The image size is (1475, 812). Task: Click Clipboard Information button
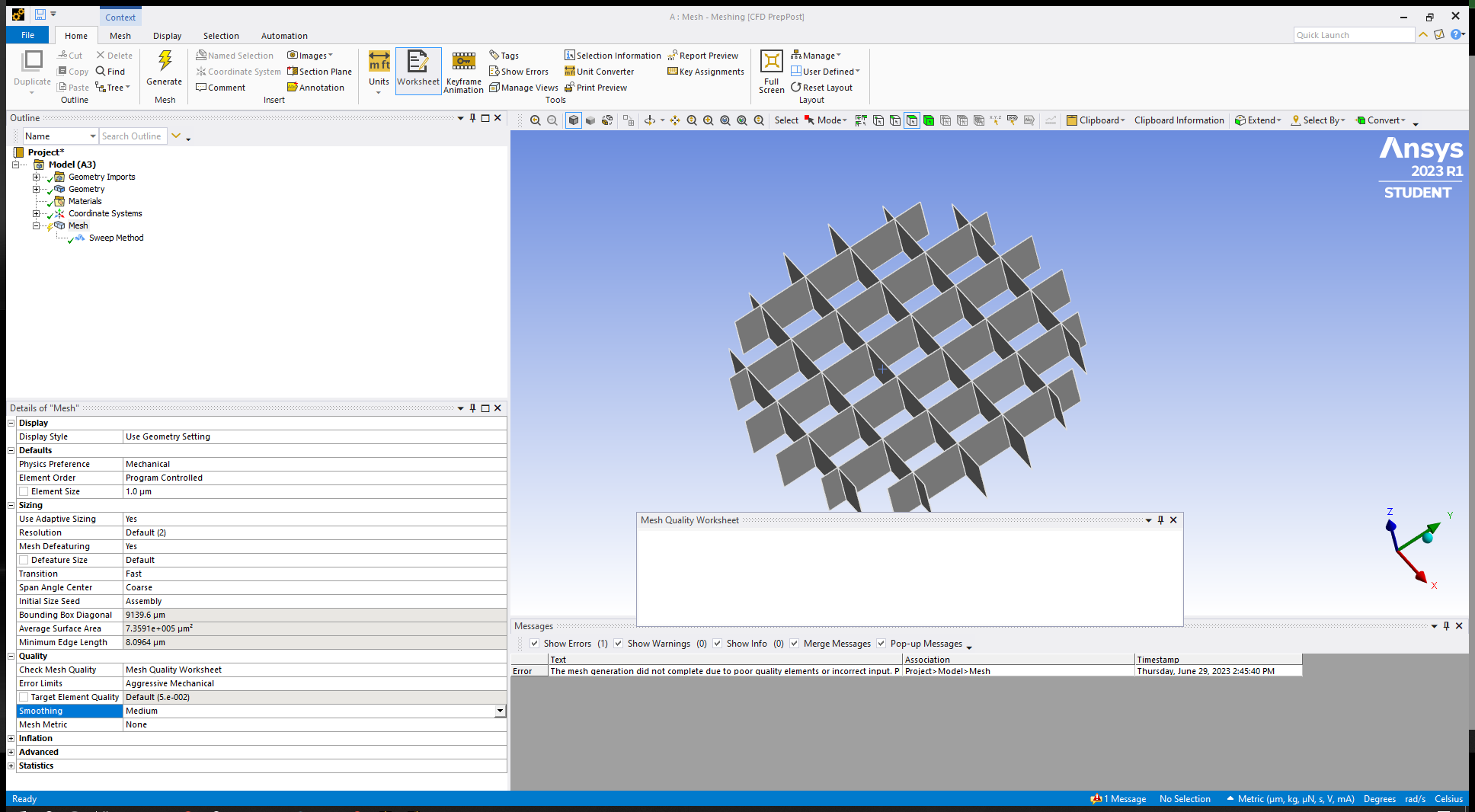pyautogui.click(x=1179, y=120)
